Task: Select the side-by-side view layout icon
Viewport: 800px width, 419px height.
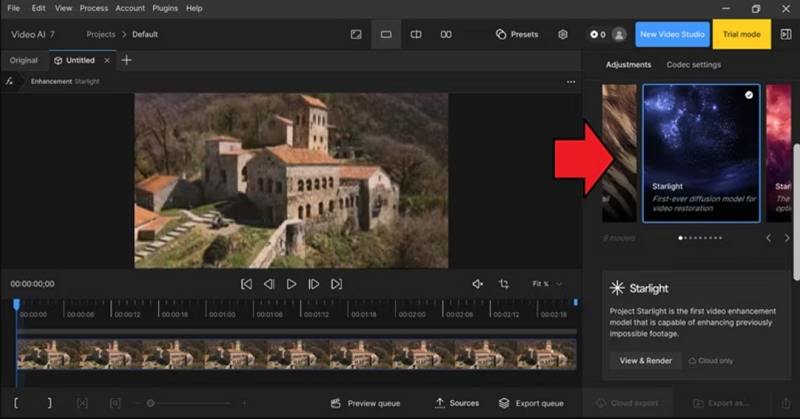Action: click(446, 35)
